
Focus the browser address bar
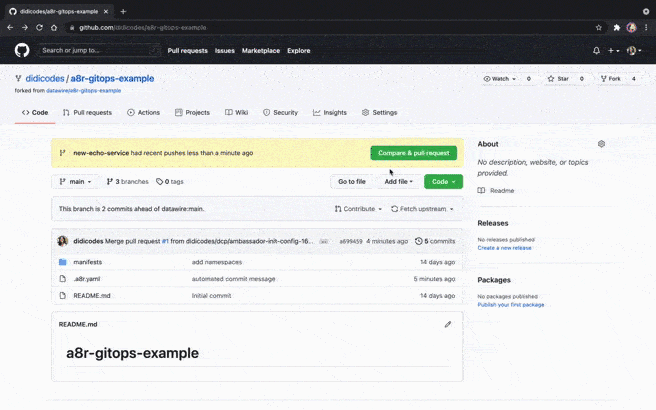[x=335, y=28]
